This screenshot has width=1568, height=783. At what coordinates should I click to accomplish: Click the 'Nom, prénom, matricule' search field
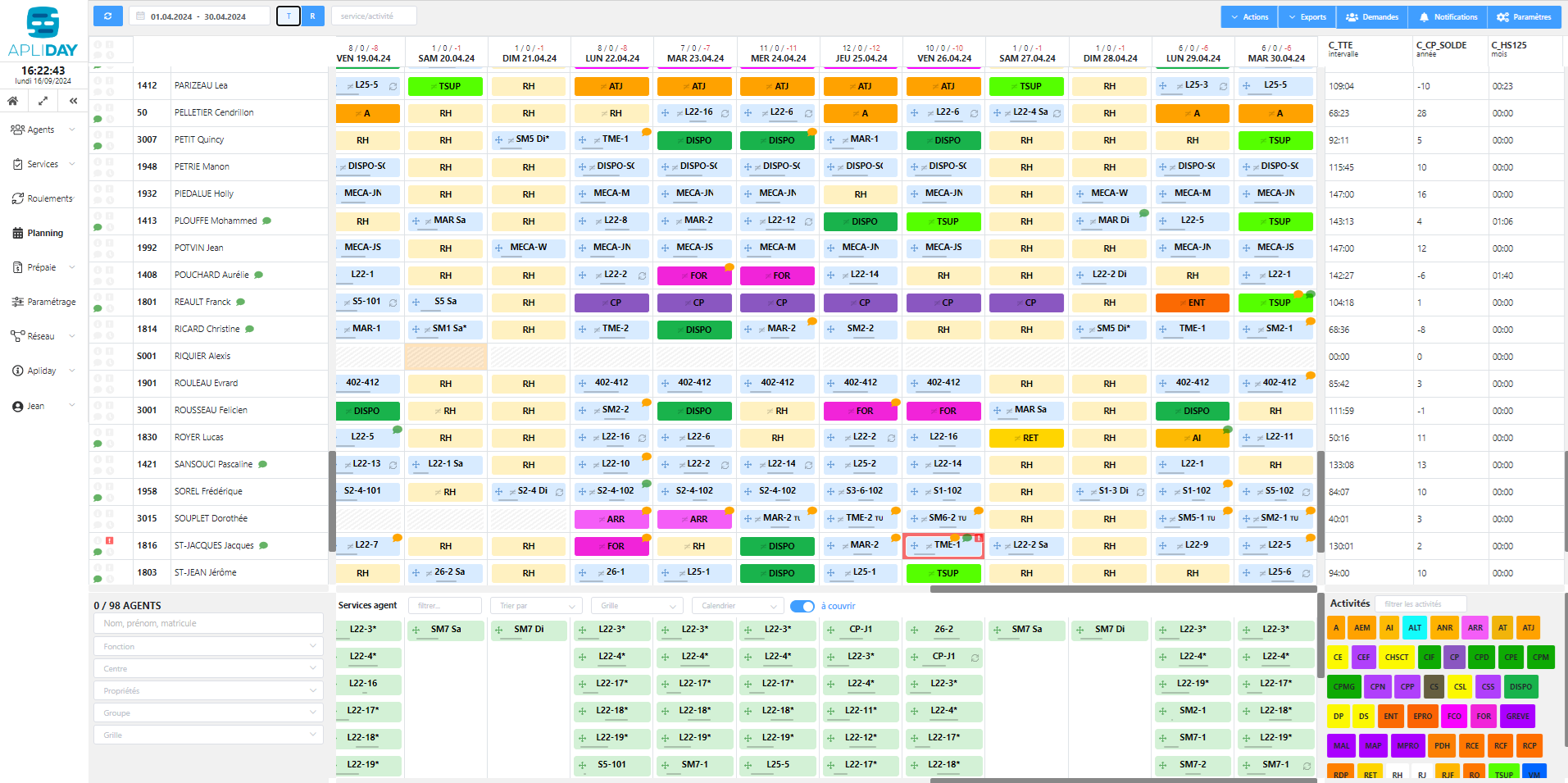pyautogui.click(x=208, y=624)
